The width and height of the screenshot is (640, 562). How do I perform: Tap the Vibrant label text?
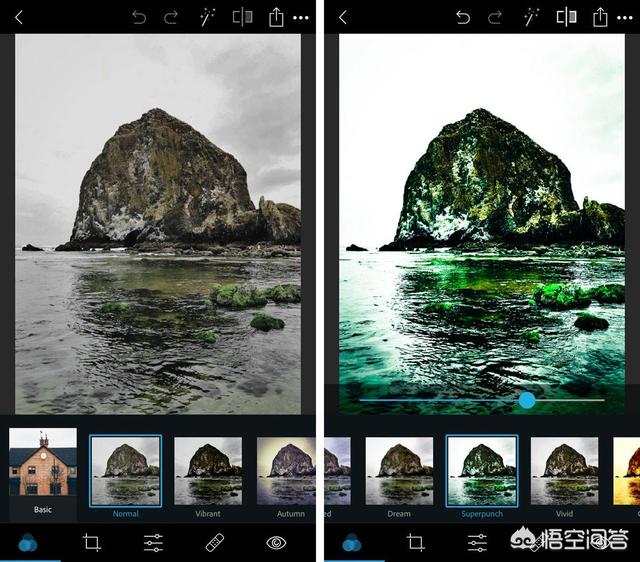(208, 514)
